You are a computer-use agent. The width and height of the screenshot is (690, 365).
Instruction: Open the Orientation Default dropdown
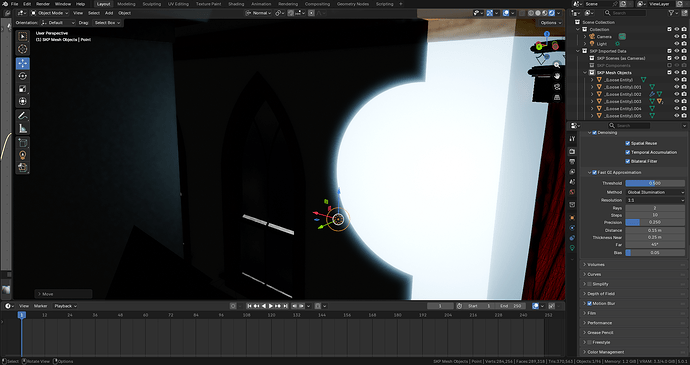tap(58, 22)
